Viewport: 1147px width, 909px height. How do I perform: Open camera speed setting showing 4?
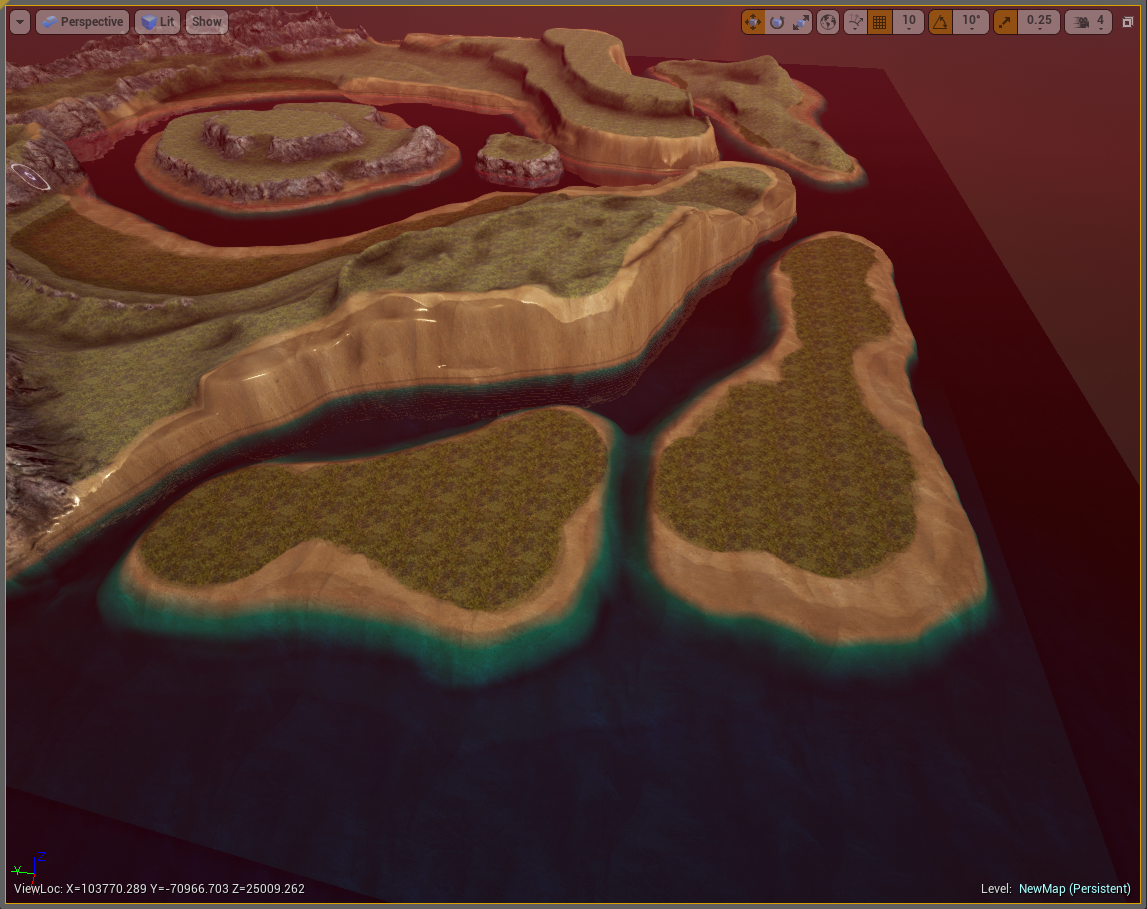[x=1088, y=22]
